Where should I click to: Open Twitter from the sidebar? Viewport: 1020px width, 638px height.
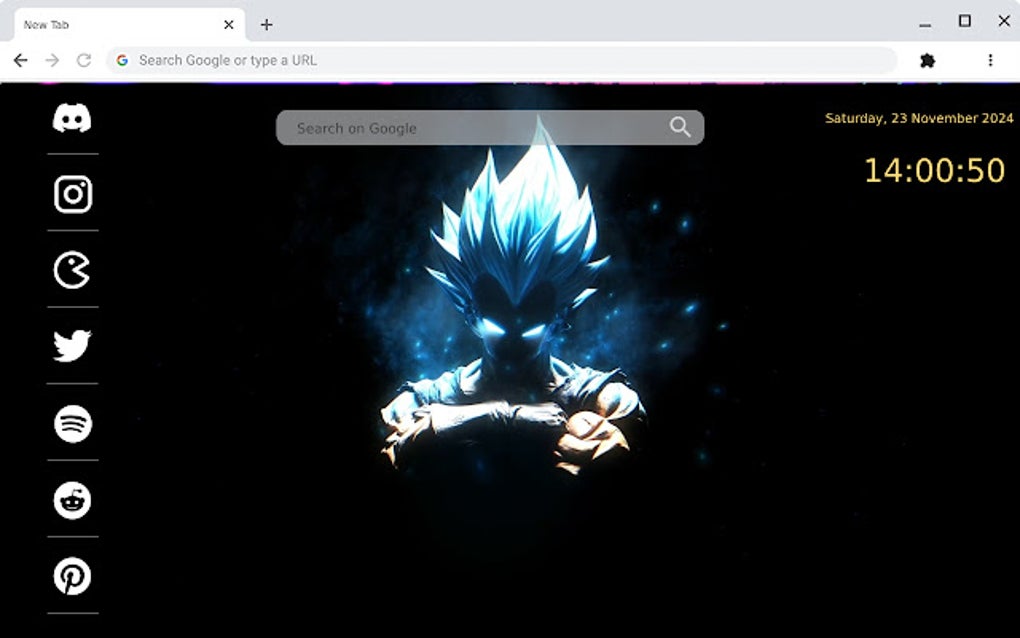71,347
